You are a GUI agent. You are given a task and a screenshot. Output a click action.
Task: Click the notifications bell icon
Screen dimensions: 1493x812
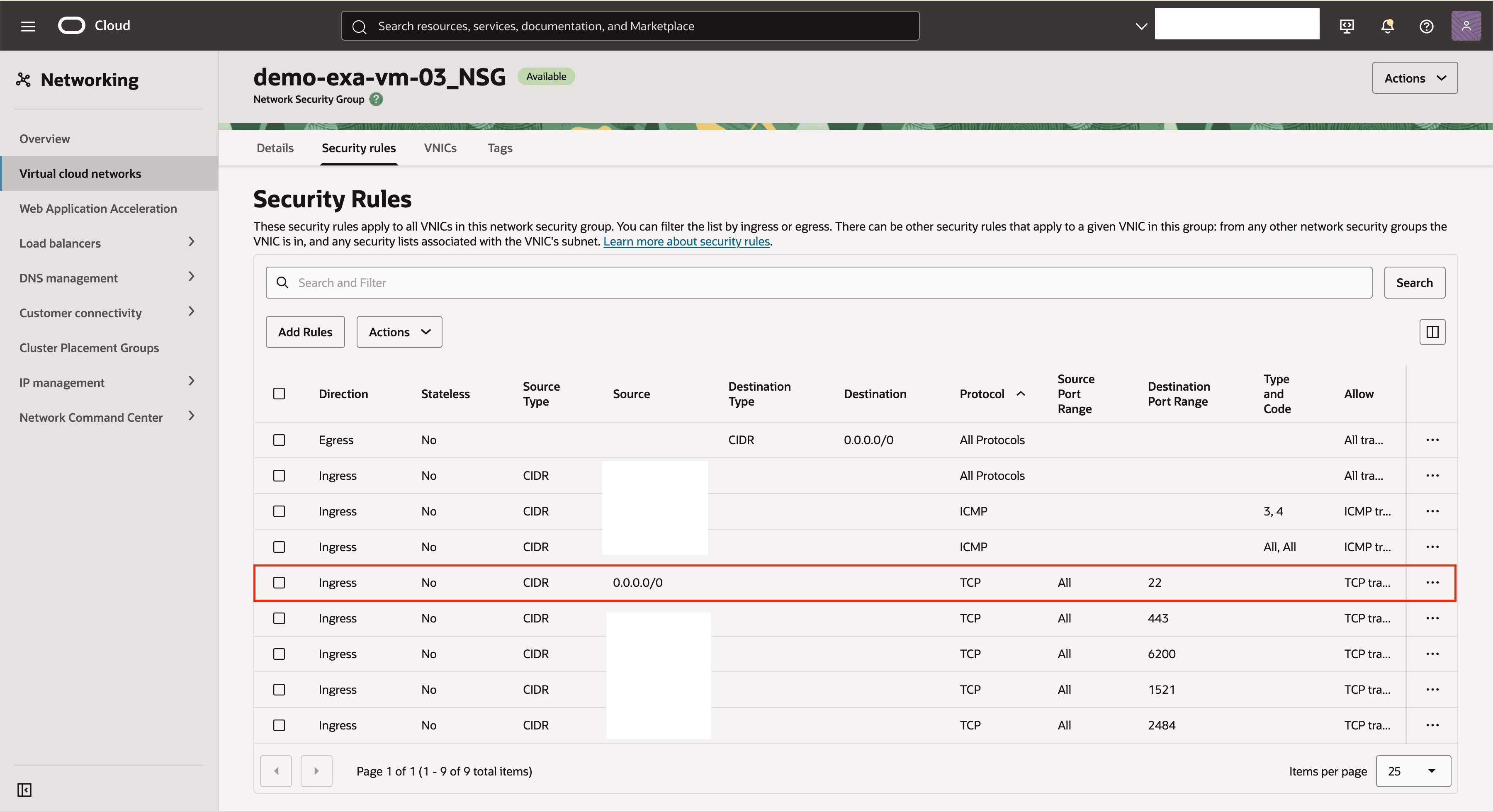point(1387,26)
